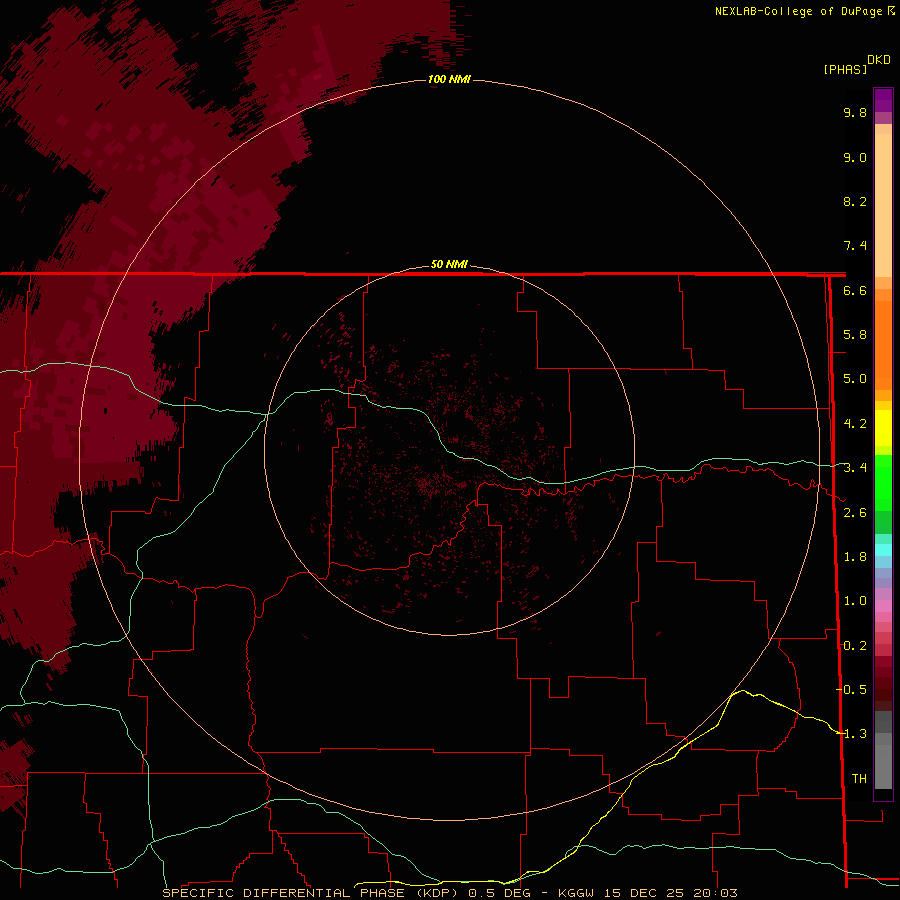This screenshot has width=900, height=900.
Task: Click the 9.8 legend value
Action: click(x=855, y=112)
